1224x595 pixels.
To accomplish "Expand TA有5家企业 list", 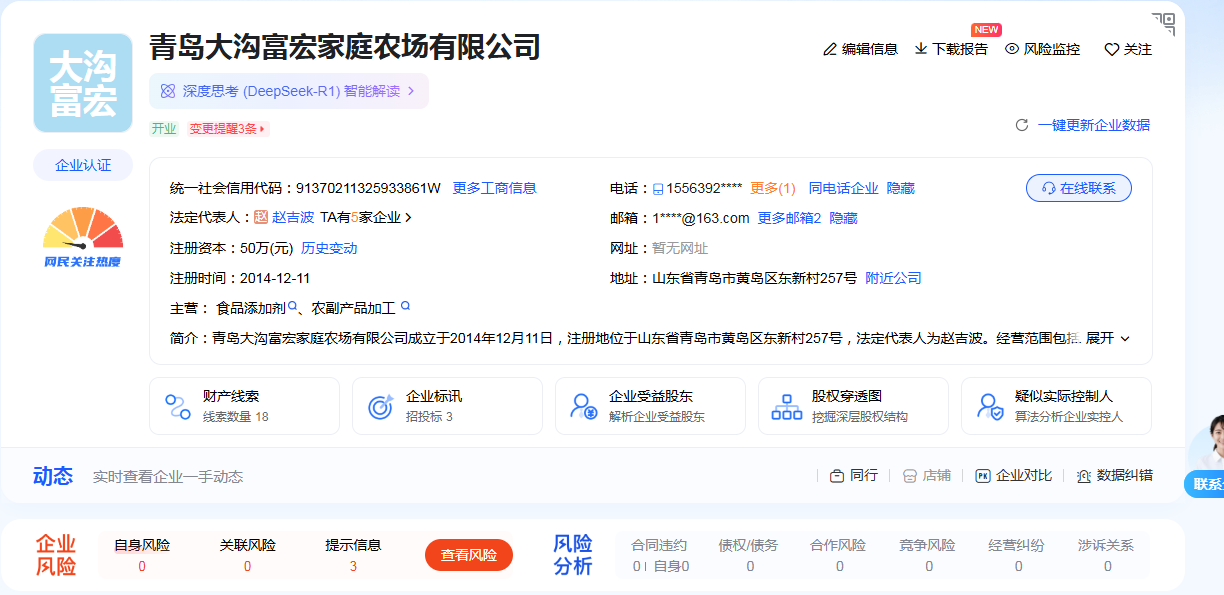I will [366, 217].
